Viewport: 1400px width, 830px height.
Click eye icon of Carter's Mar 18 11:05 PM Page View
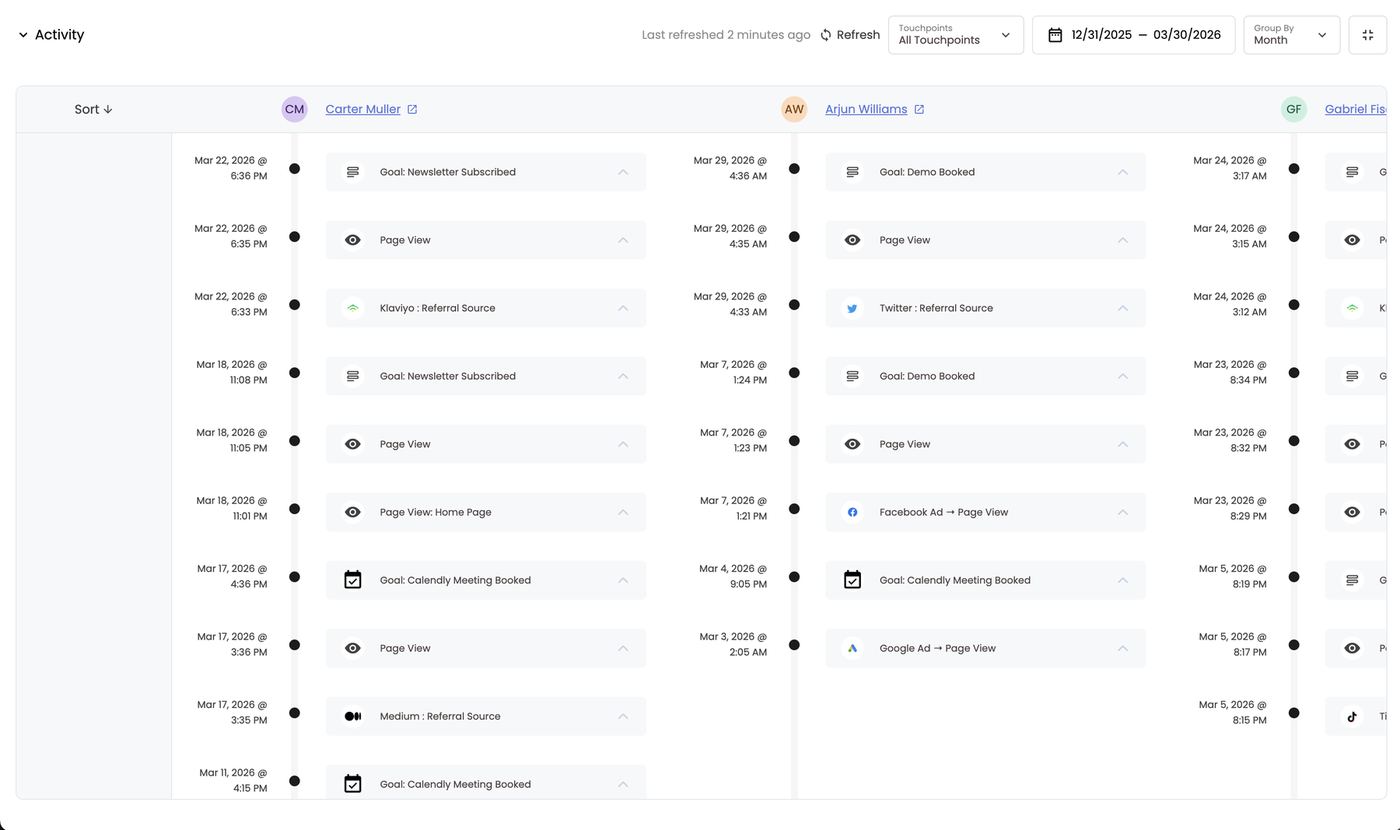pos(353,444)
